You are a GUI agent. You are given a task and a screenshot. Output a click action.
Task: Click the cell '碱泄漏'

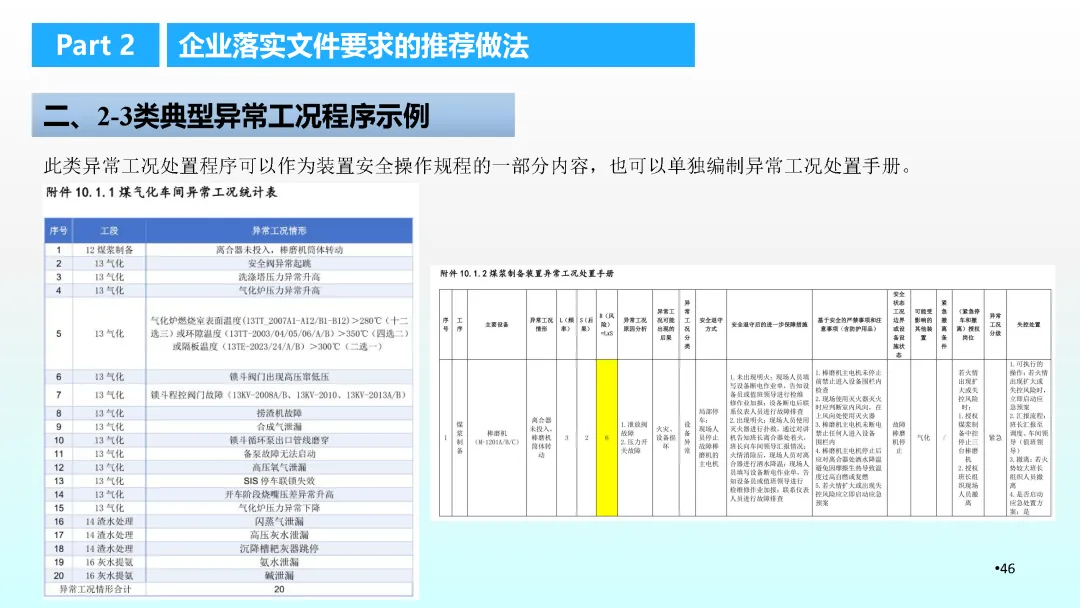279,576
